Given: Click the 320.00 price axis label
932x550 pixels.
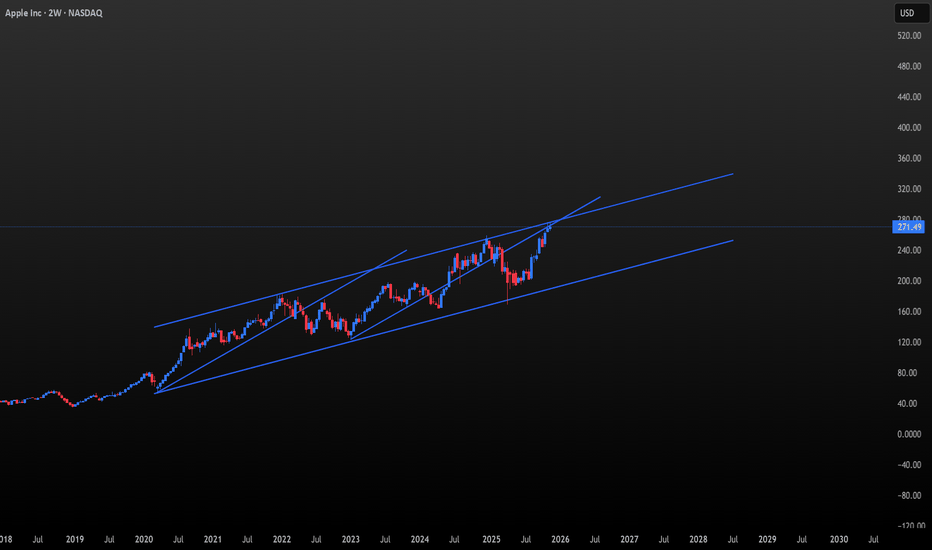Looking at the screenshot, I should coord(909,189).
